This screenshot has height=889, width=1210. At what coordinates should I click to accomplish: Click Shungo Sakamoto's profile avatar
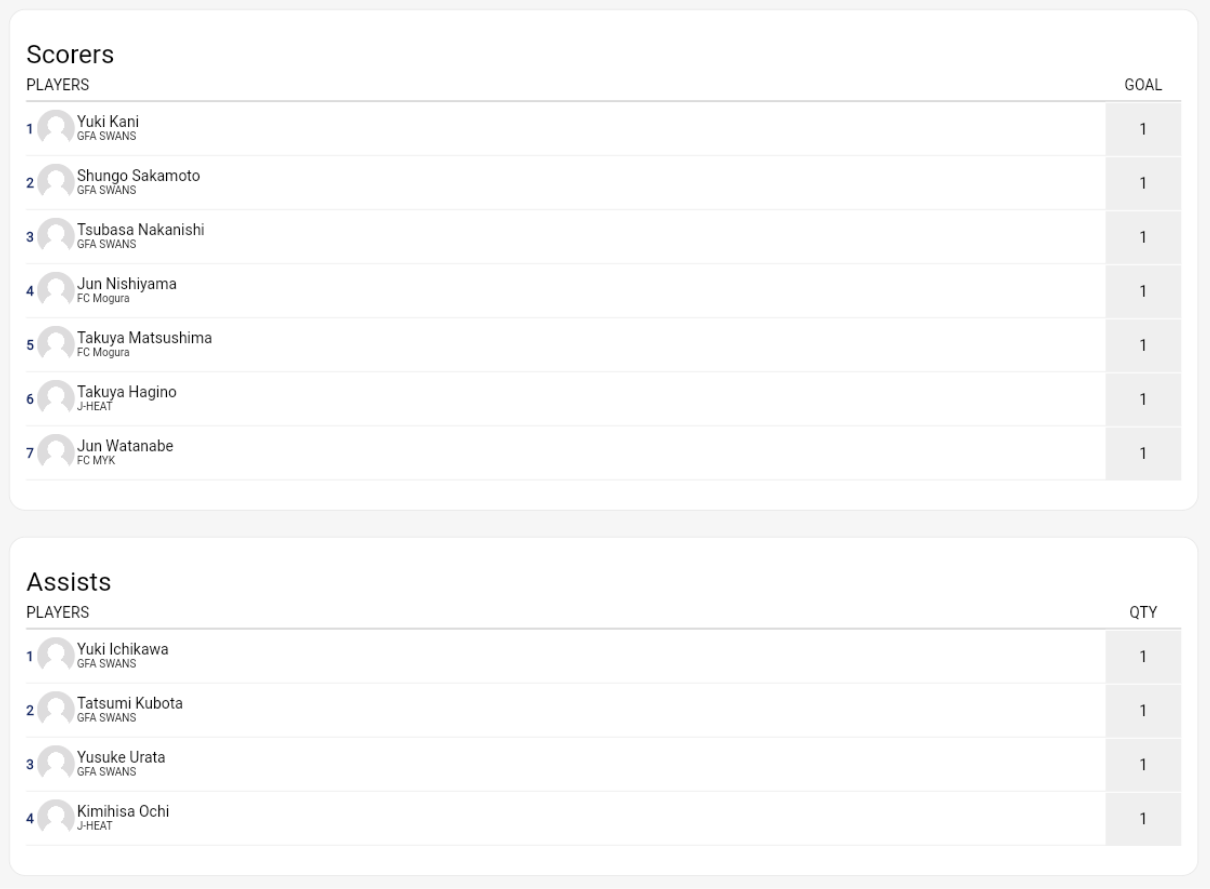point(56,183)
